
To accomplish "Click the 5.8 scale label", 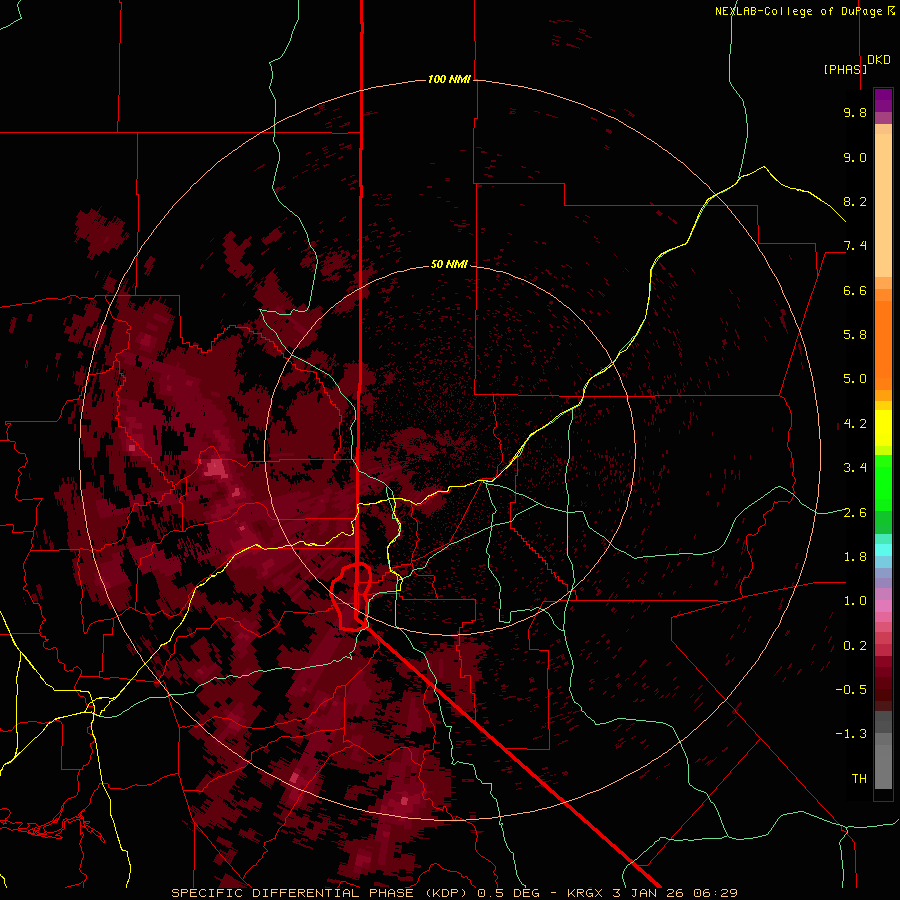I will (x=855, y=335).
